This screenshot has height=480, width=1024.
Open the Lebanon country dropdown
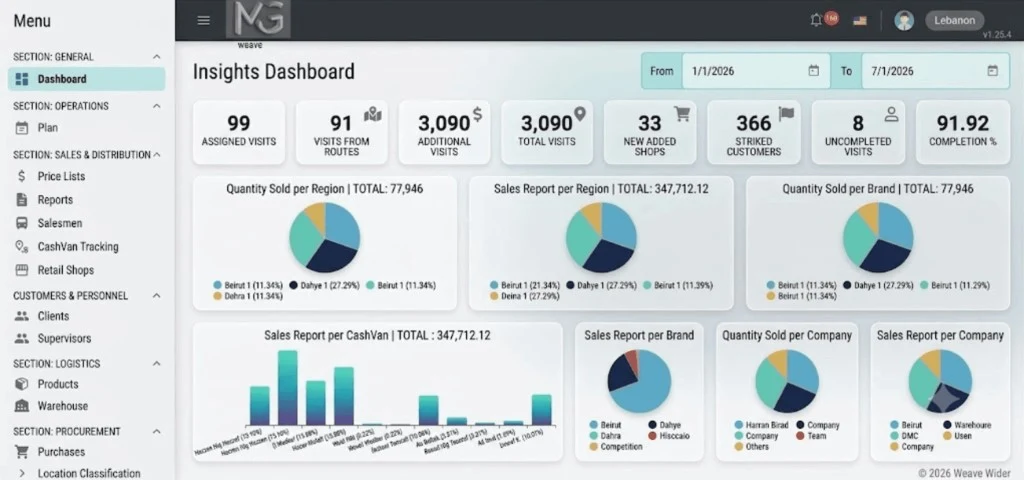[x=954, y=20]
